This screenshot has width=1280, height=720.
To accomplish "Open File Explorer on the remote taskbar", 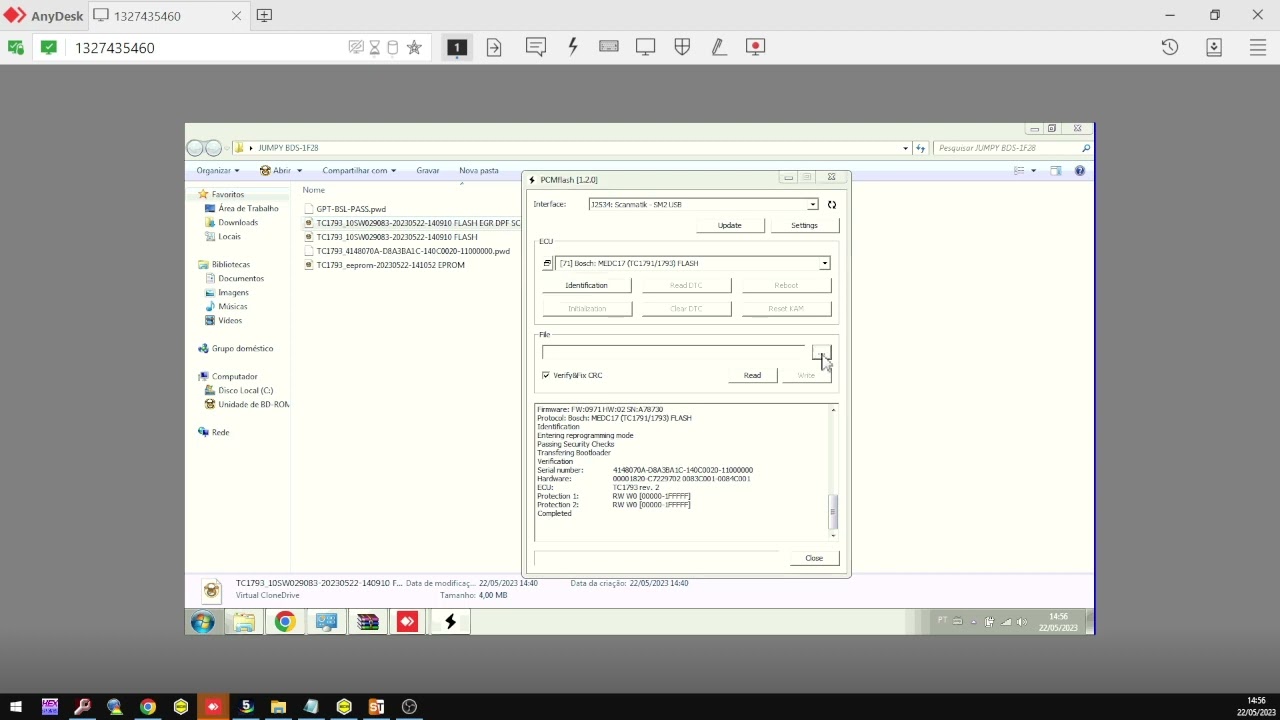I will tap(244, 622).
